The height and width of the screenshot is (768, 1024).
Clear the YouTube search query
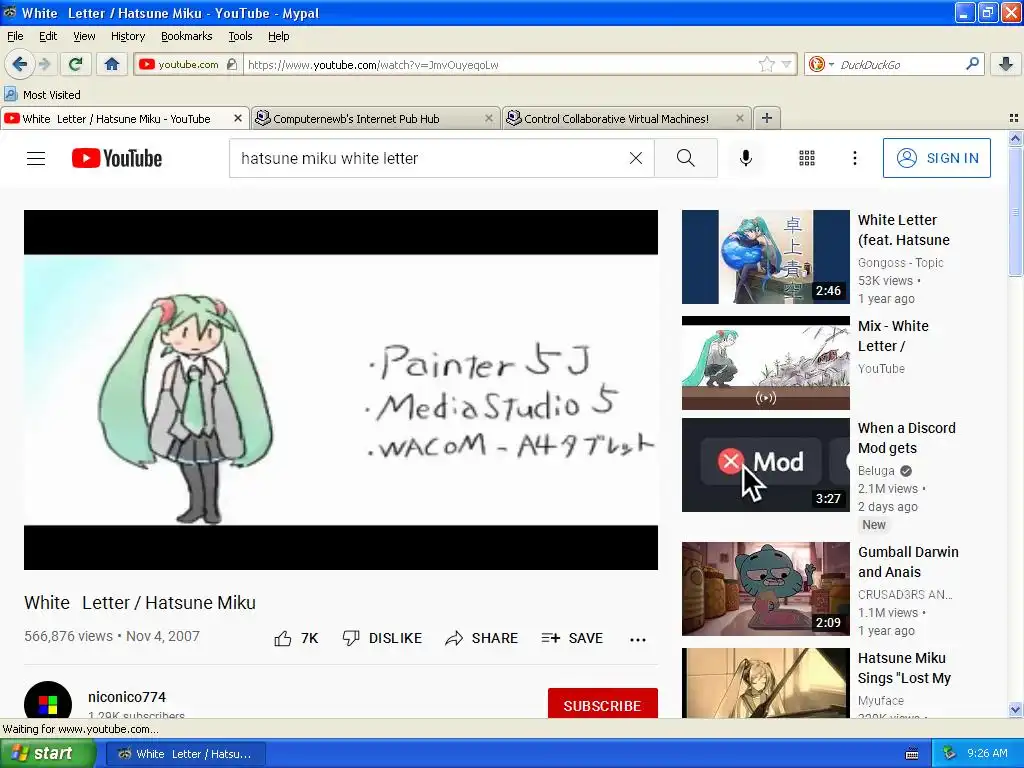tap(635, 158)
